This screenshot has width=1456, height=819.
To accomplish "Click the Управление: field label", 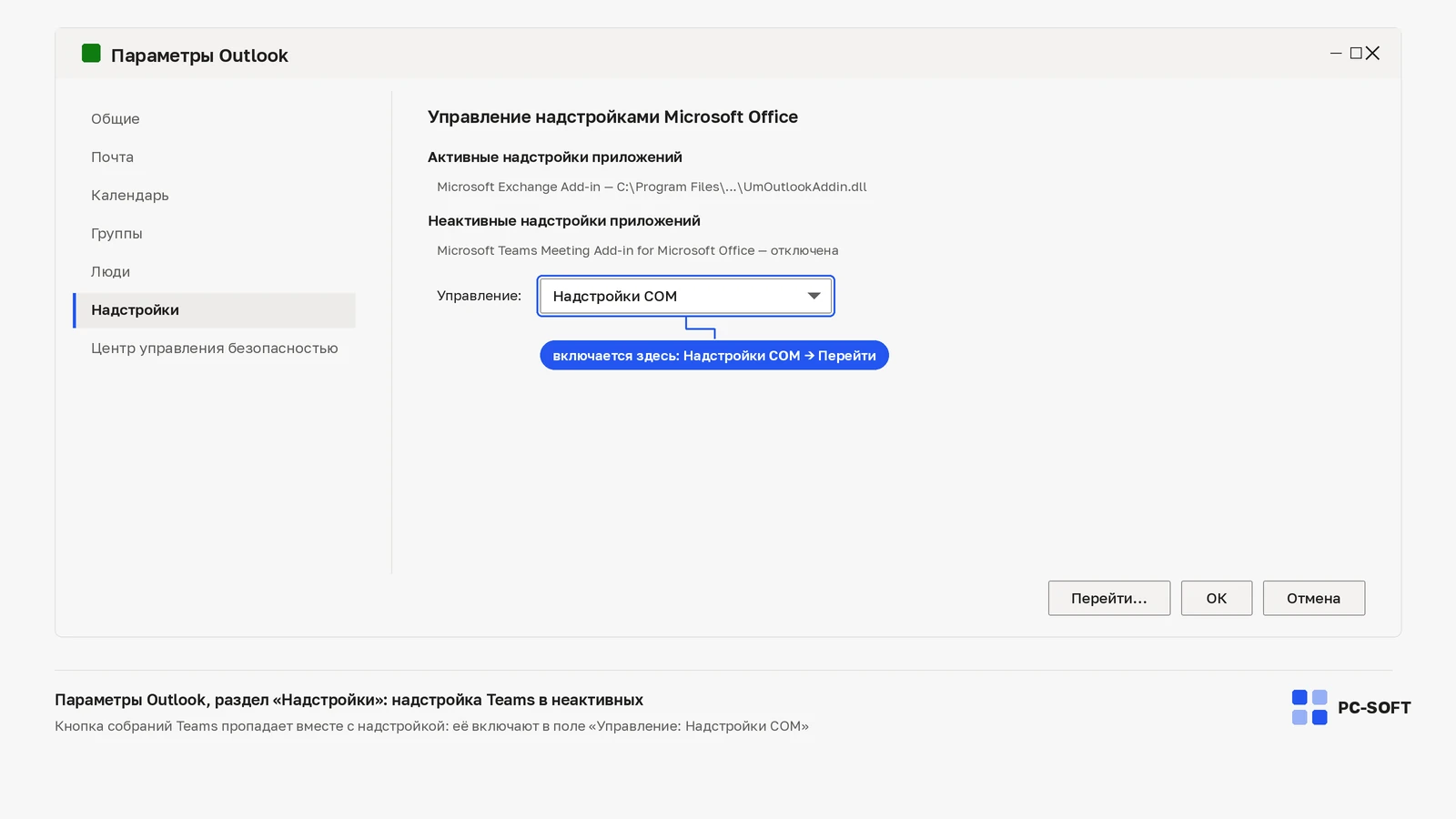I will (479, 296).
